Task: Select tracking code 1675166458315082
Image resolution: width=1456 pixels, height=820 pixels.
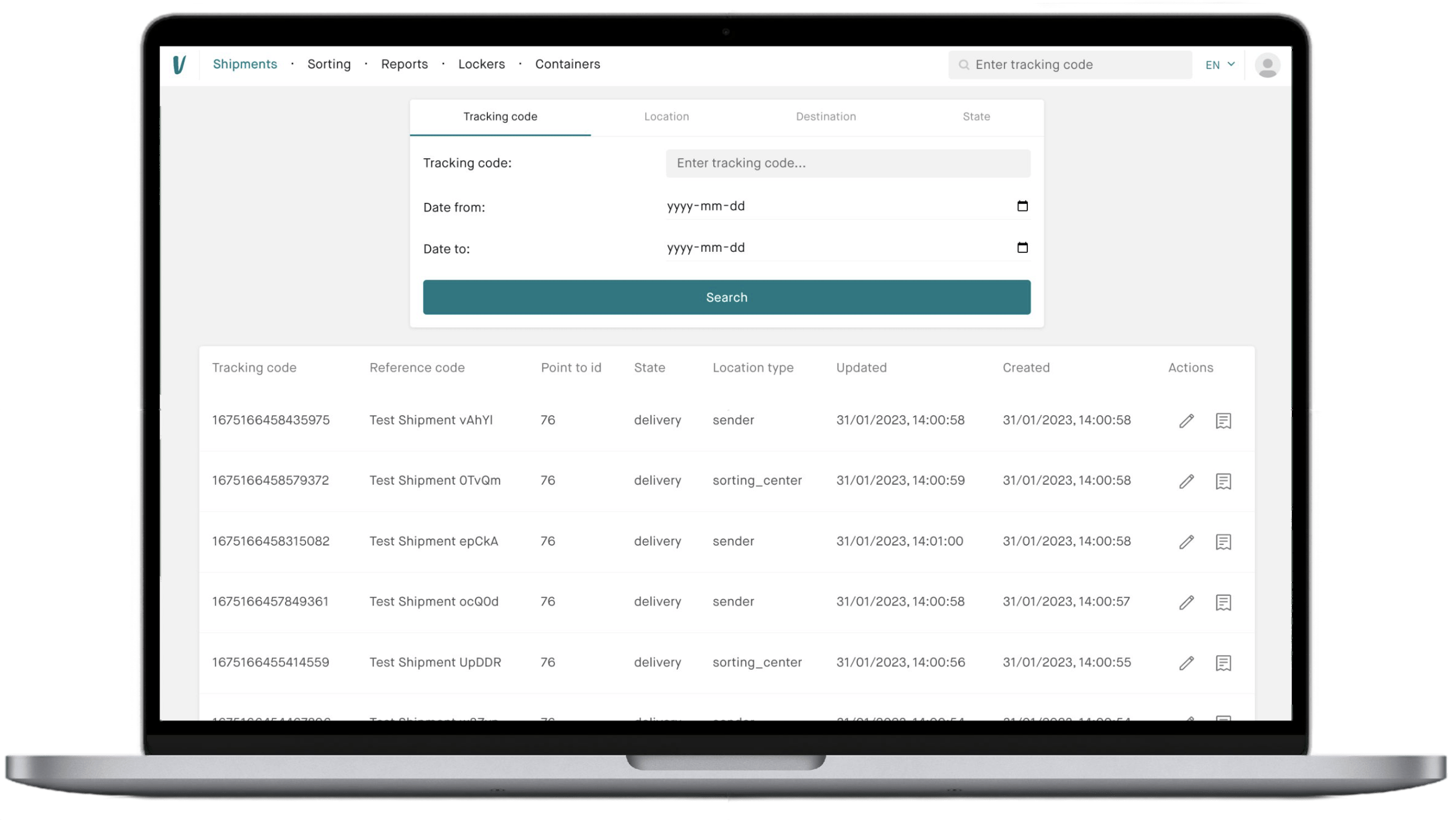Action: tap(271, 541)
